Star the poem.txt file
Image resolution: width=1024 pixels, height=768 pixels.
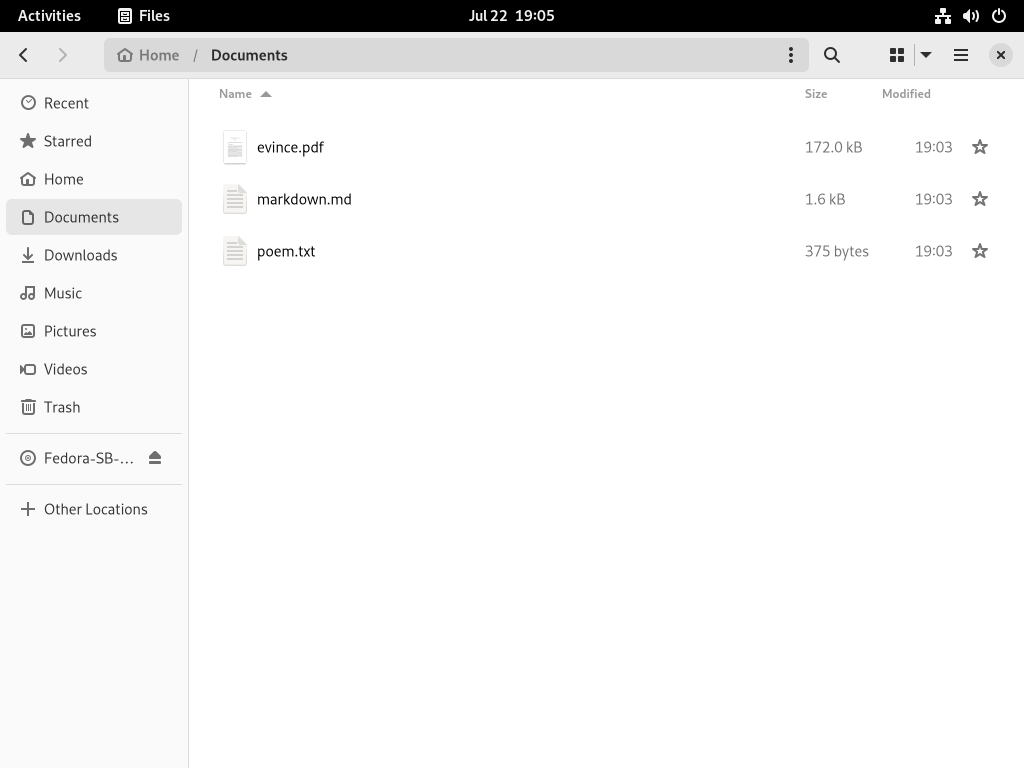980,251
